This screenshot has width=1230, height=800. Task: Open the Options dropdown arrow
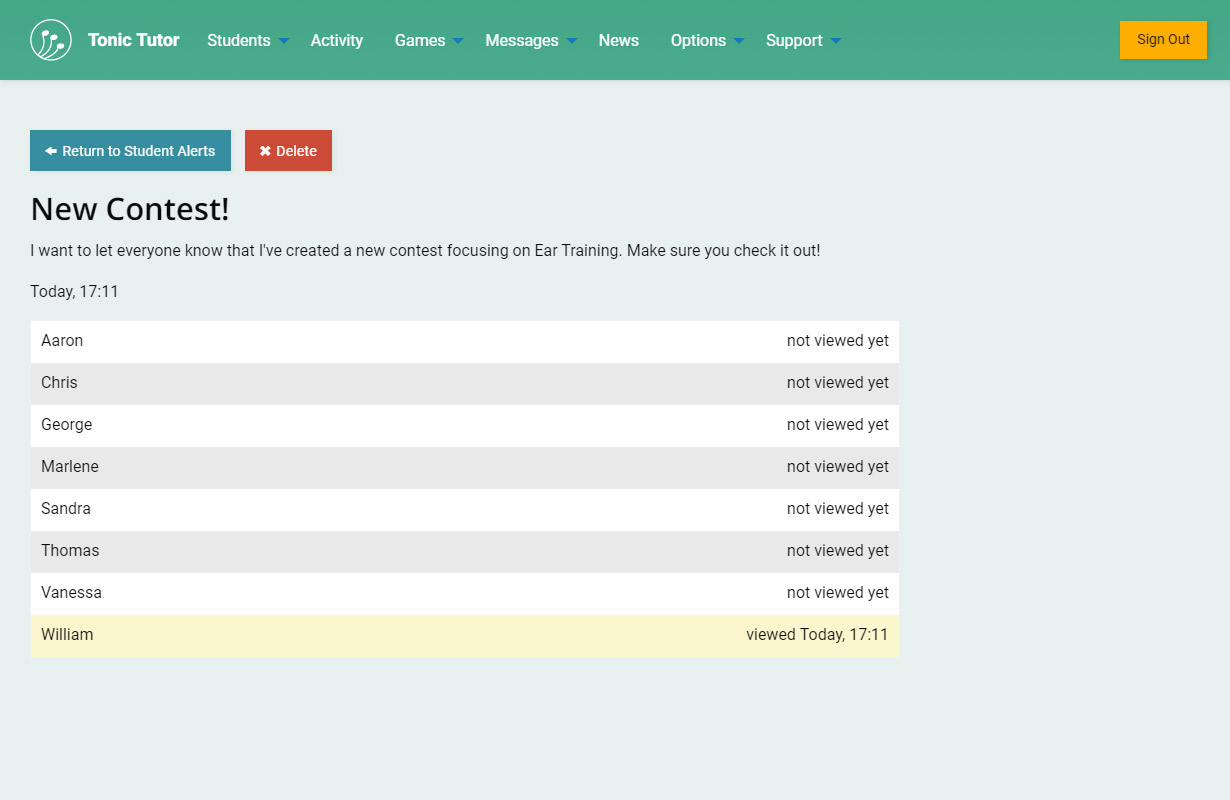point(739,41)
